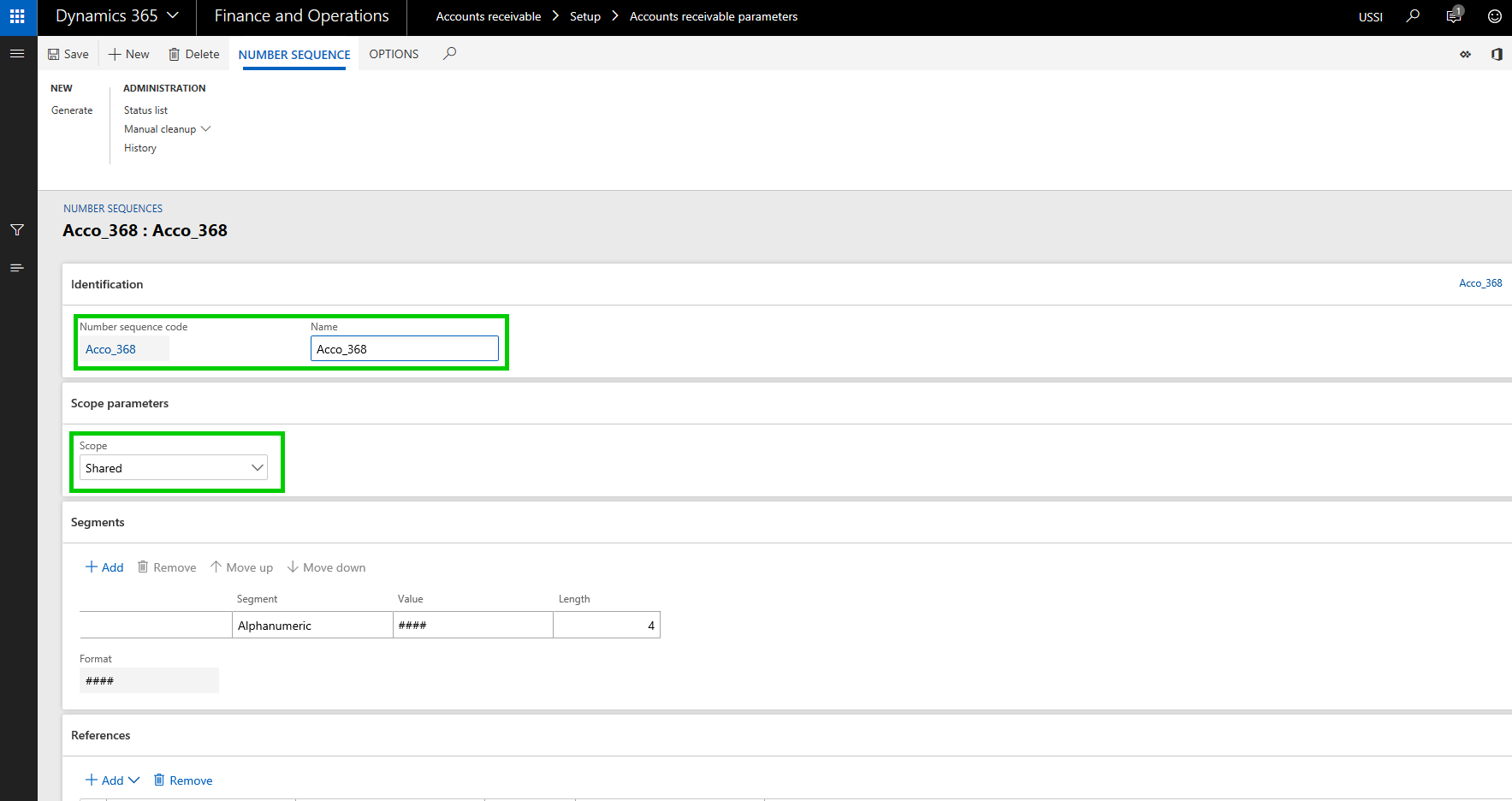Click the Generate button
1512x801 pixels.
click(x=72, y=110)
